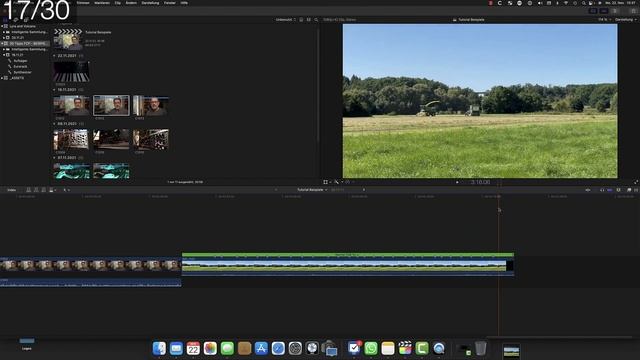Open the tool selector arrow dropdown
The width and height of the screenshot is (640, 360).
click(x=65, y=190)
